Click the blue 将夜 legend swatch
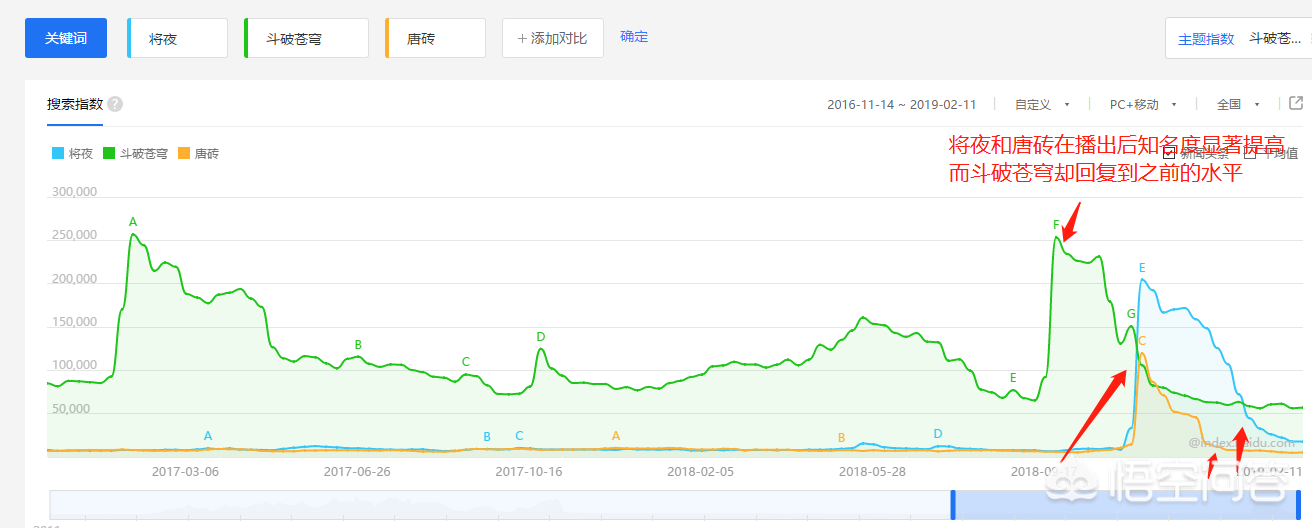The width and height of the screenshot is (1312, 528). point(57,154)
